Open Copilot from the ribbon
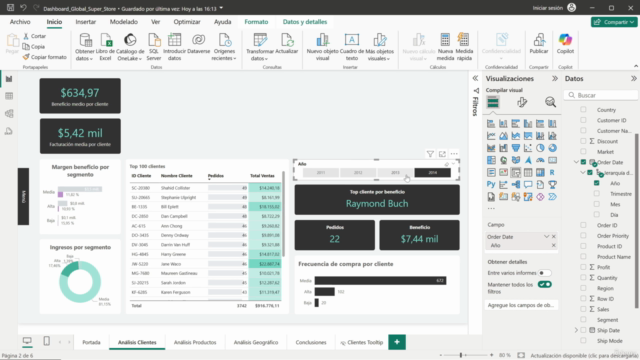 tap(565, 44)
